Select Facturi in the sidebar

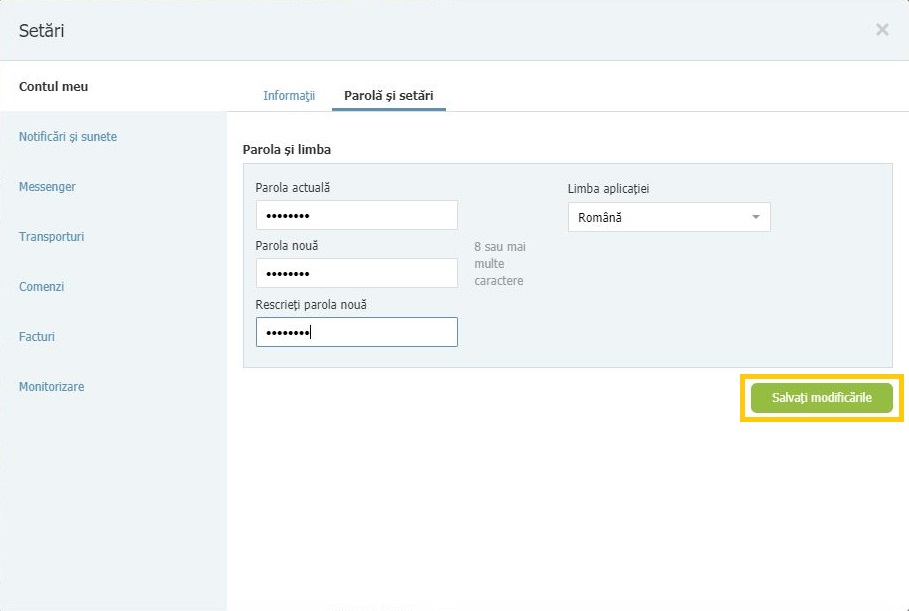[37, 336]
